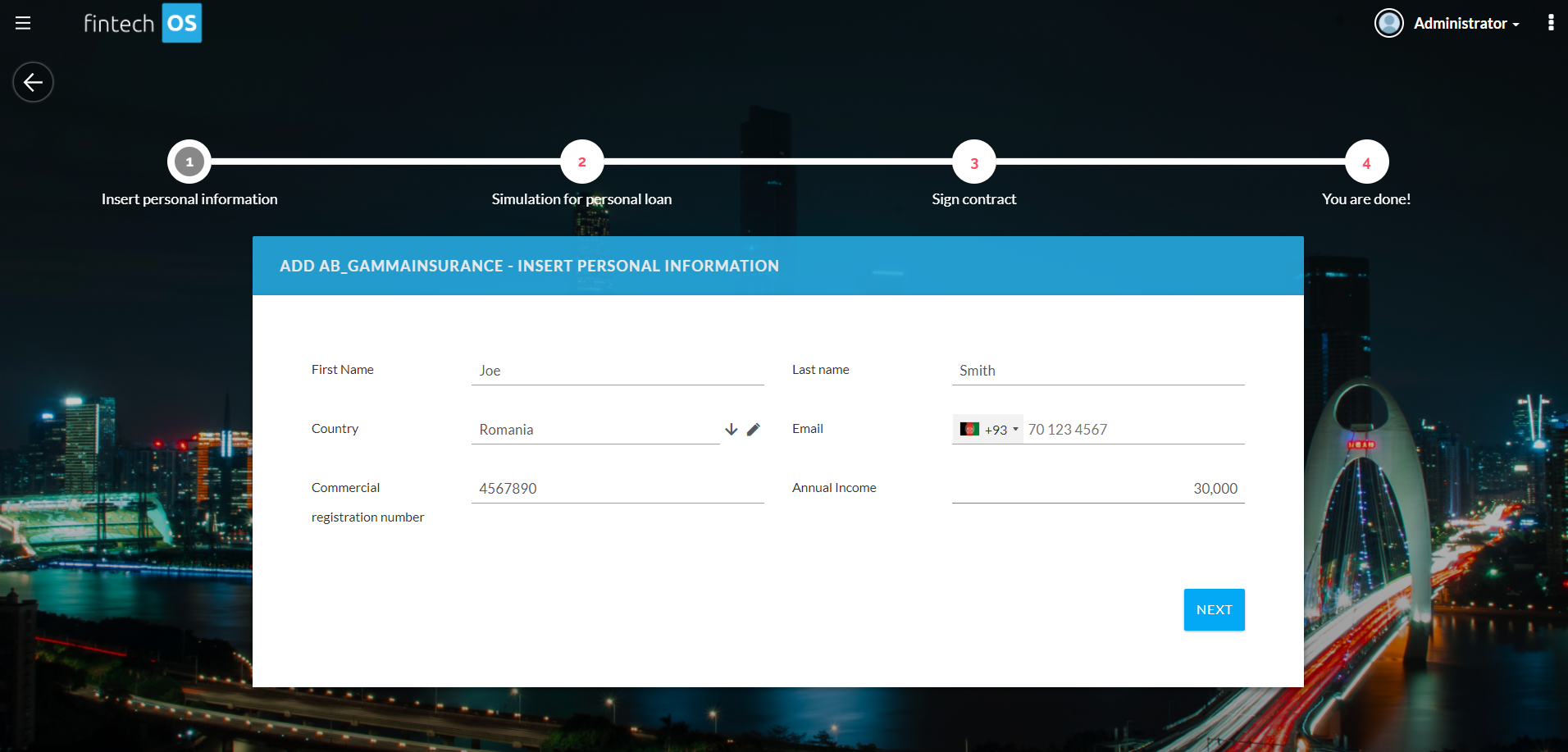Click the fintech OS logo
1568x752 pixels.
[x=143, y=23]
